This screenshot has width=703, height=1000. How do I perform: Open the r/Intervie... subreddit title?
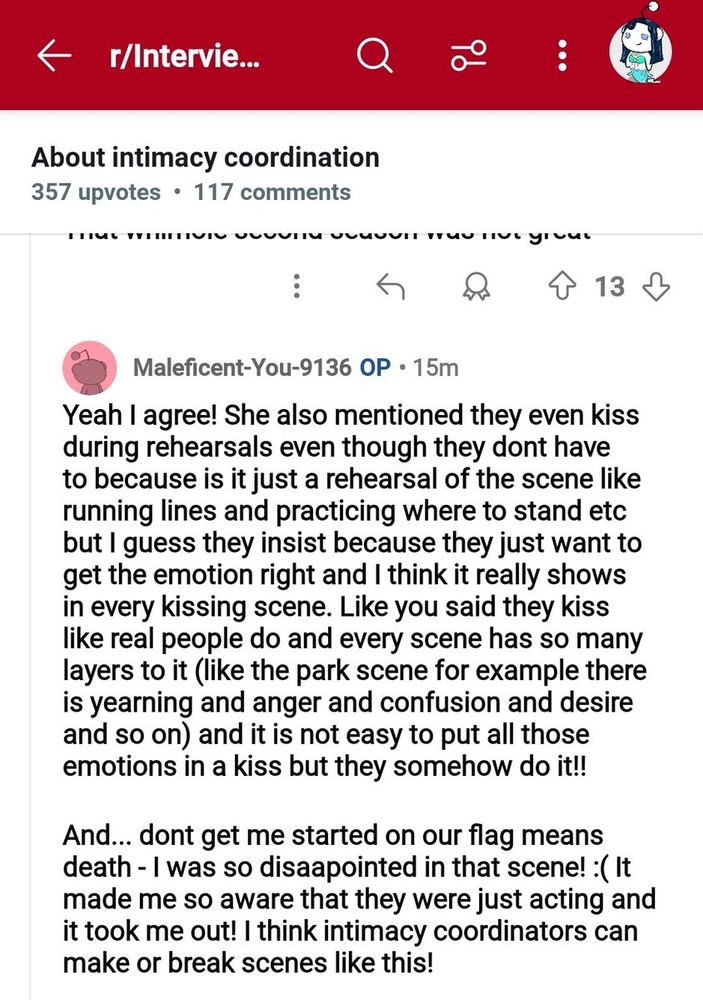click(184, 57)
